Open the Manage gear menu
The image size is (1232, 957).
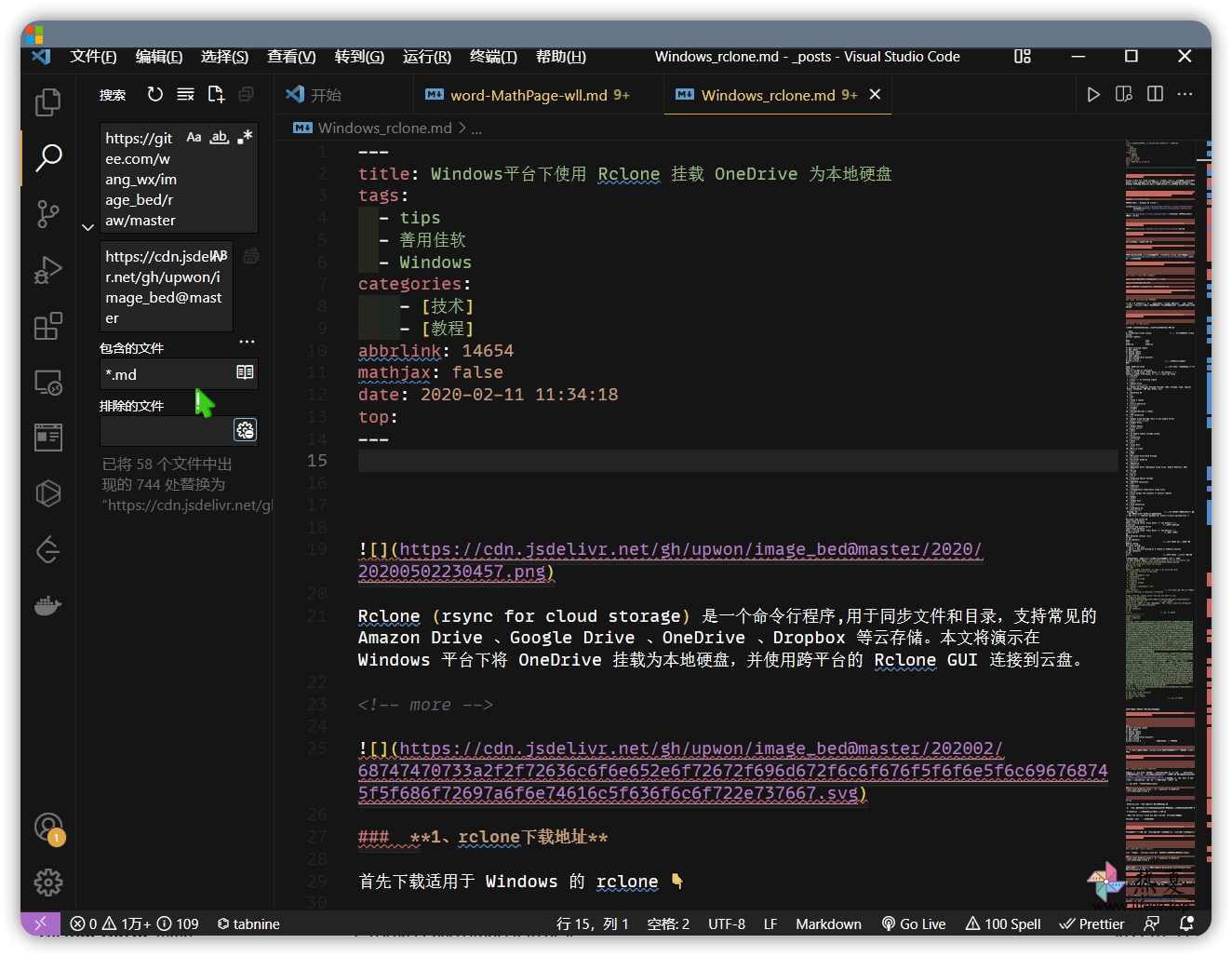(48, 882)
